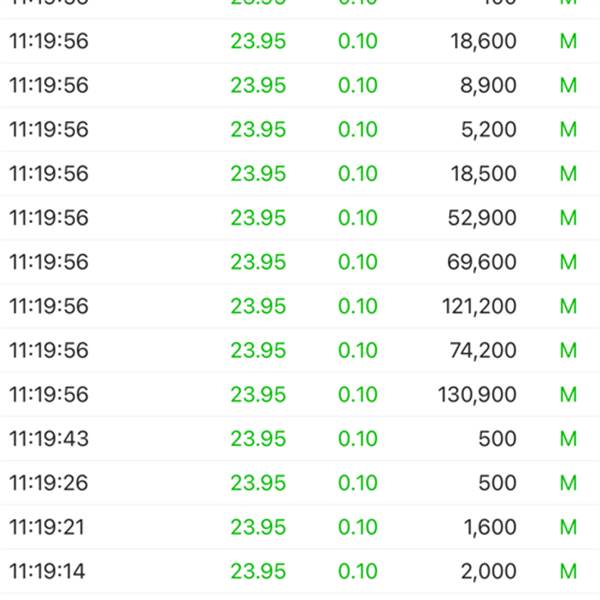Click the 11:19:43 timestamp
Image resolution: width=600 pixels, height=600 pixels.
coord(48,438)
